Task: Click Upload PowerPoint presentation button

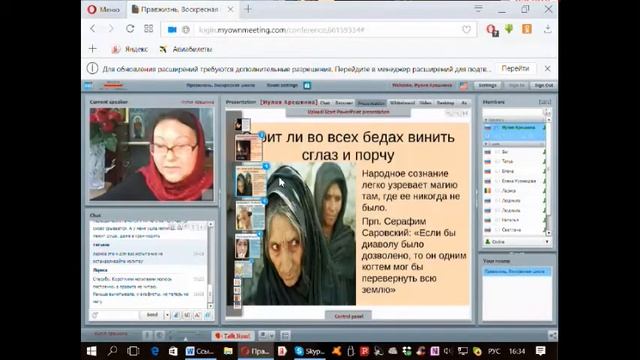Action: [x=348, y=111]
